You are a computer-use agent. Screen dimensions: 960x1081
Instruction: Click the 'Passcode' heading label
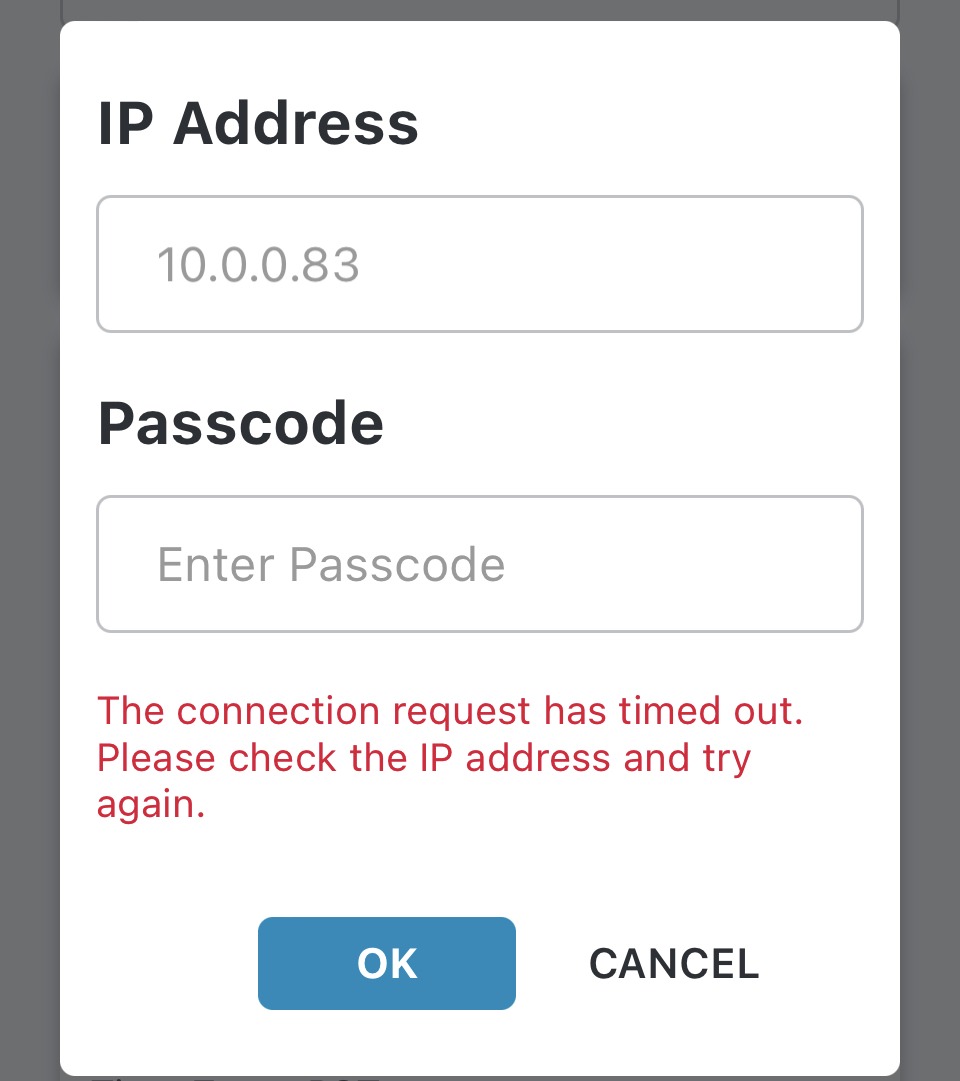point(241,423)
